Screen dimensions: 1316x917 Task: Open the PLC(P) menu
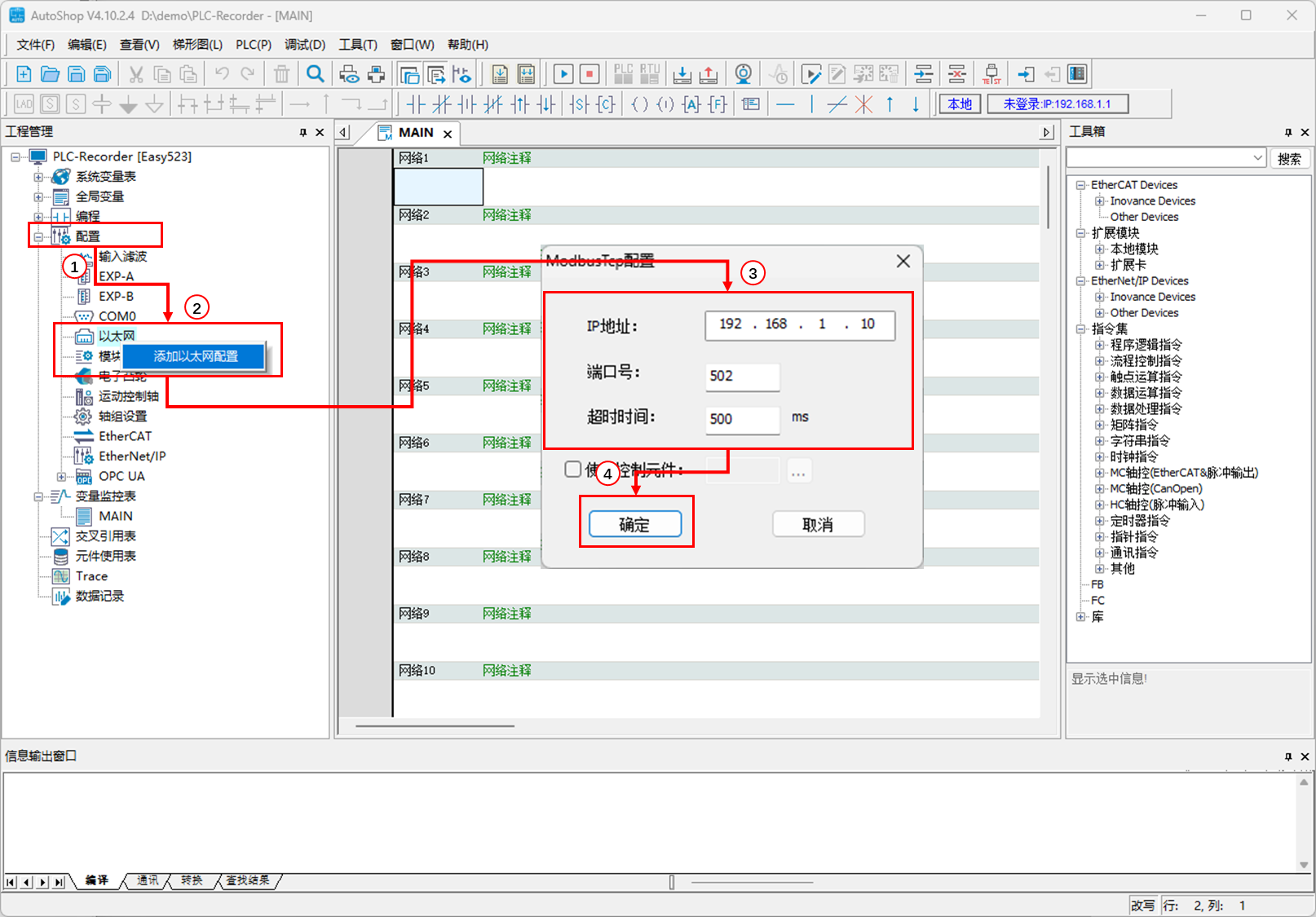click(x=253, y=45)
